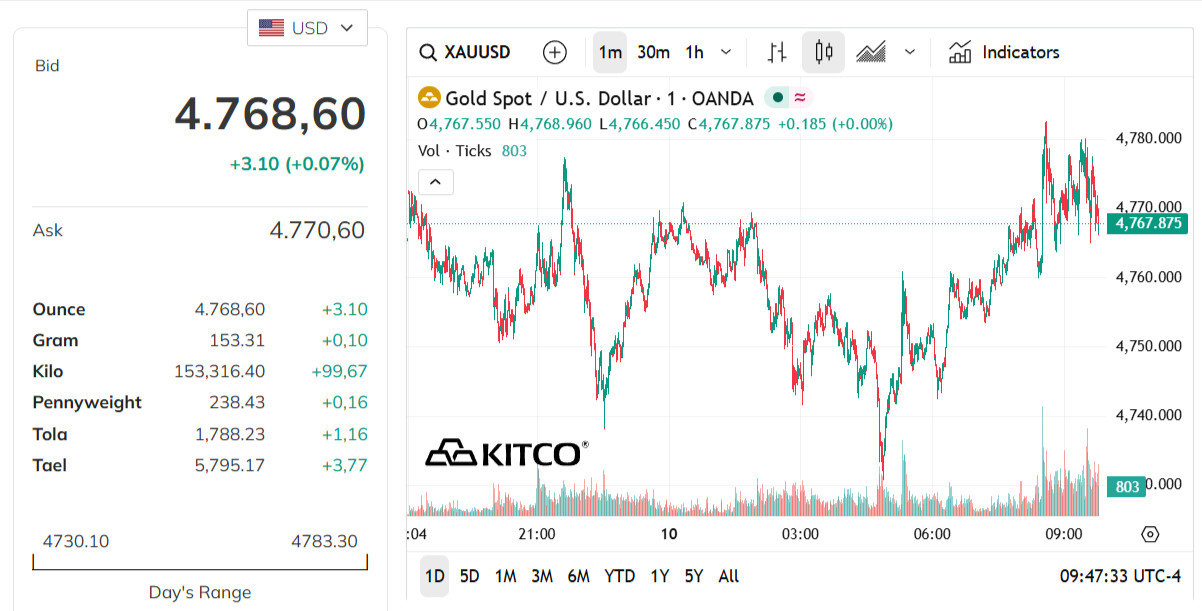Click the Gold Spot OANDA logo badge

coord(430,98)
